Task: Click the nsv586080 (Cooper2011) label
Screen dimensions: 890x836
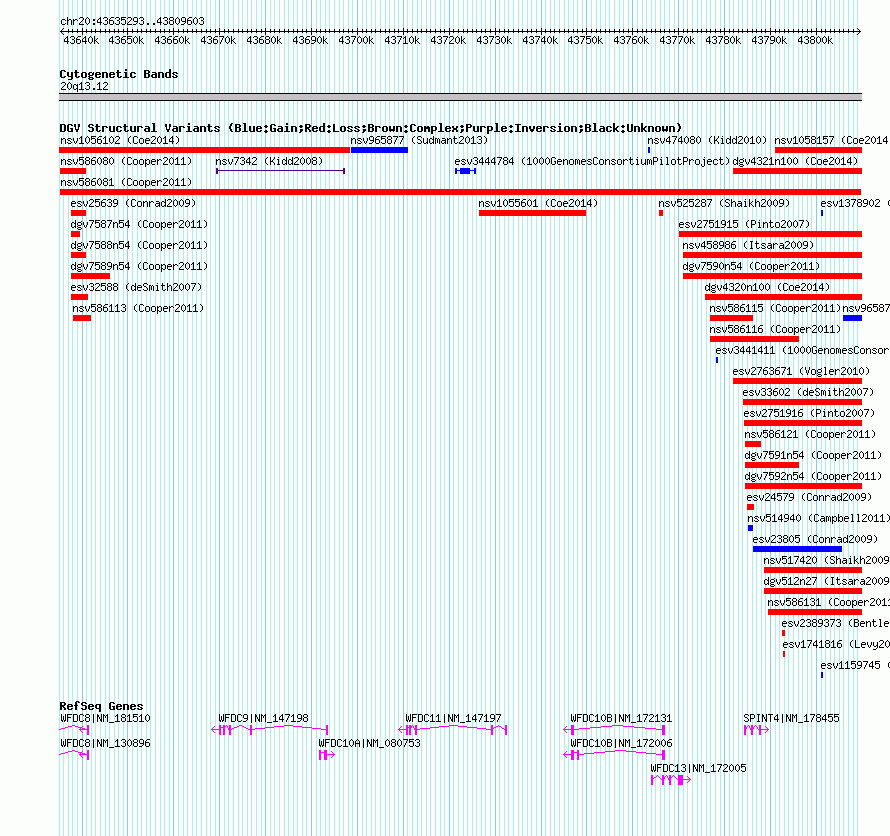Action: tap(126, 161)
